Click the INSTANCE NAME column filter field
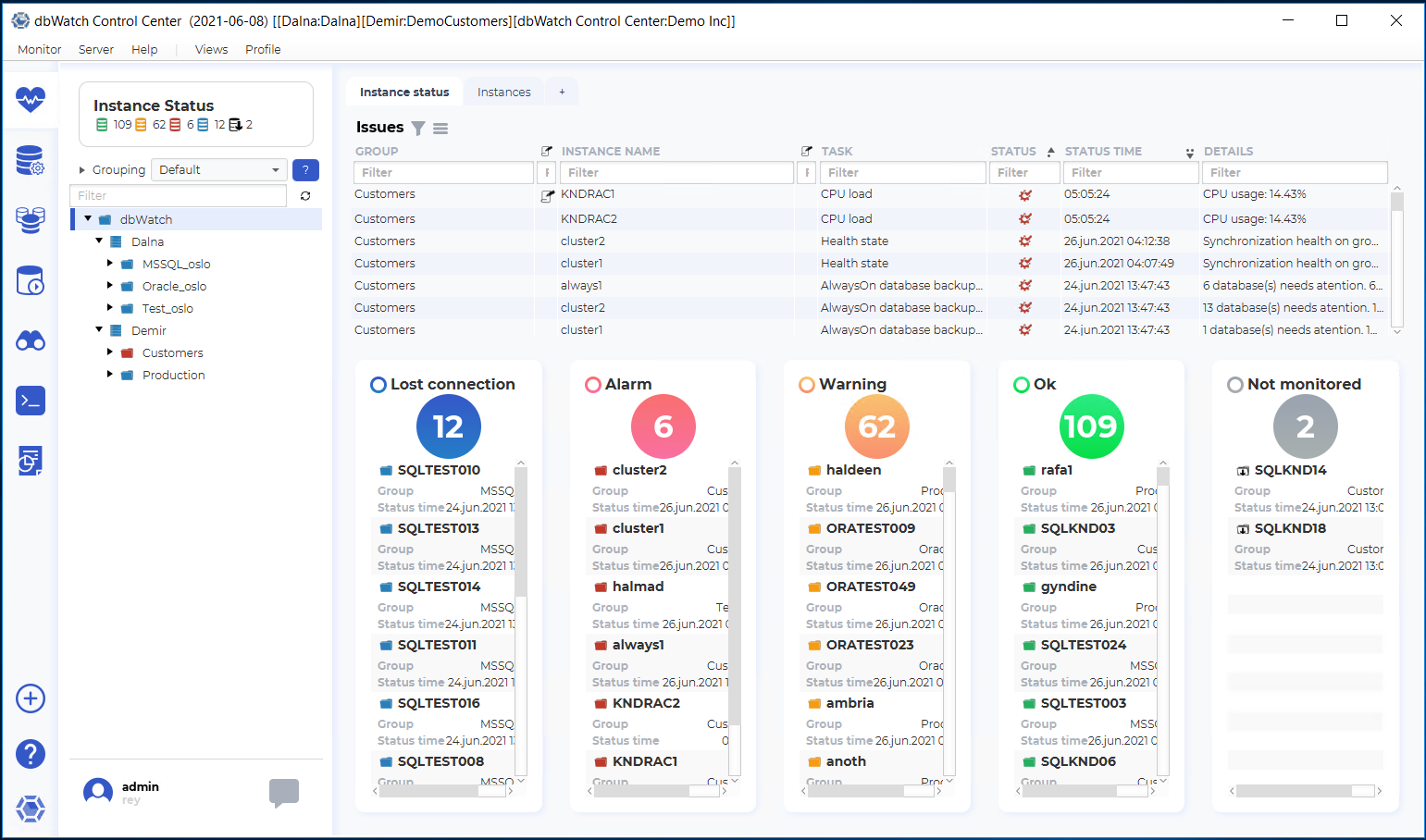This screenshot has width=1426, height=840. pyautogui.click(x=676, y=173)
